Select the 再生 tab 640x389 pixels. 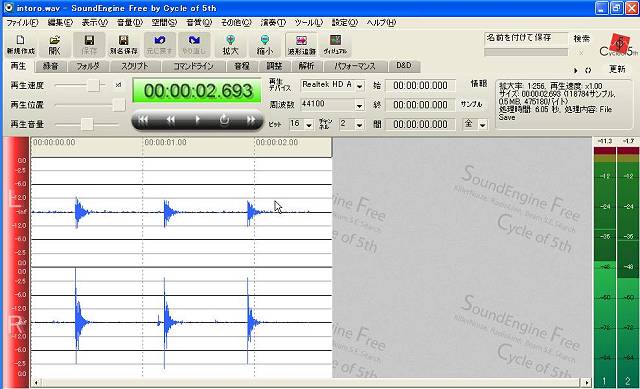point(18,66)
